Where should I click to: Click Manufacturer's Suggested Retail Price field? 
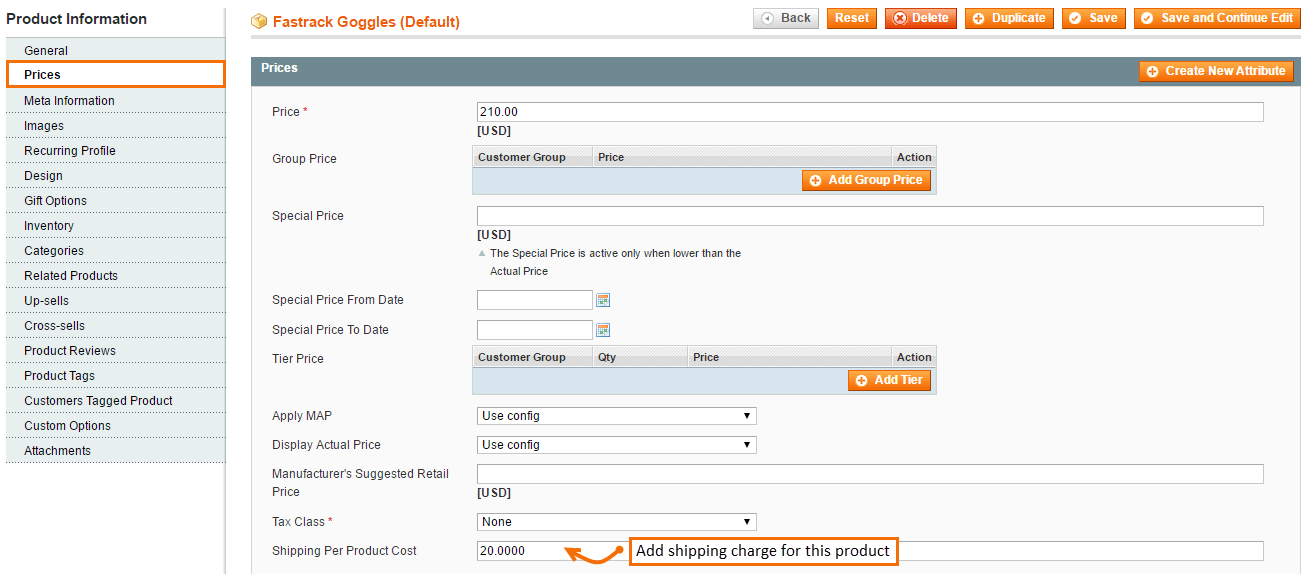[x=870, y=474]
